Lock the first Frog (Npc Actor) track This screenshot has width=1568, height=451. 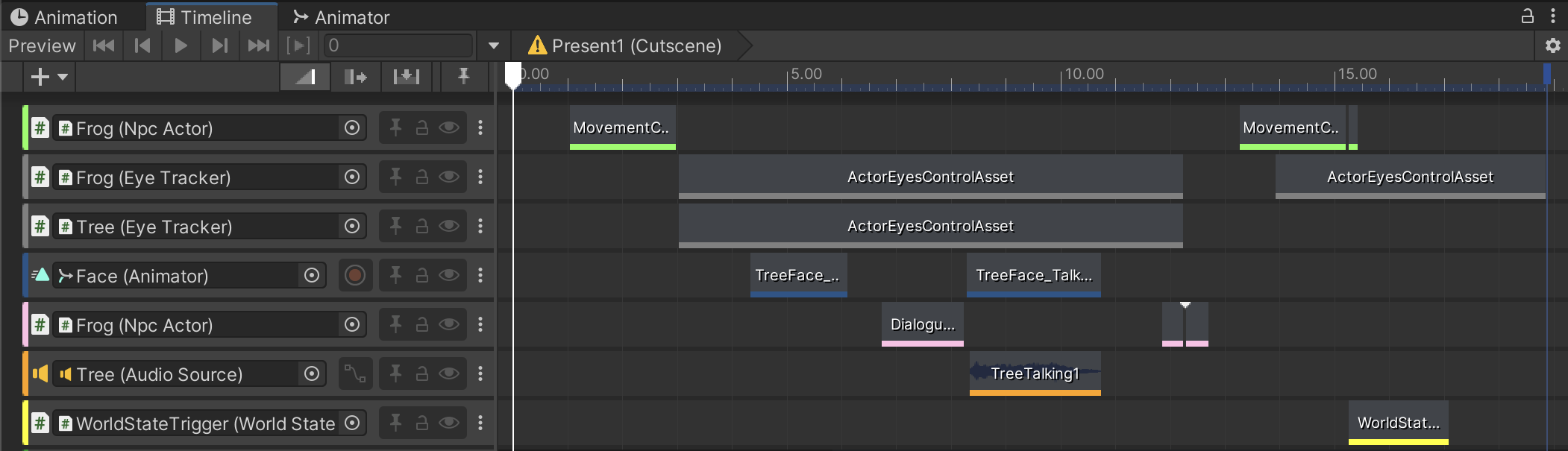click(x=421, y=127)
